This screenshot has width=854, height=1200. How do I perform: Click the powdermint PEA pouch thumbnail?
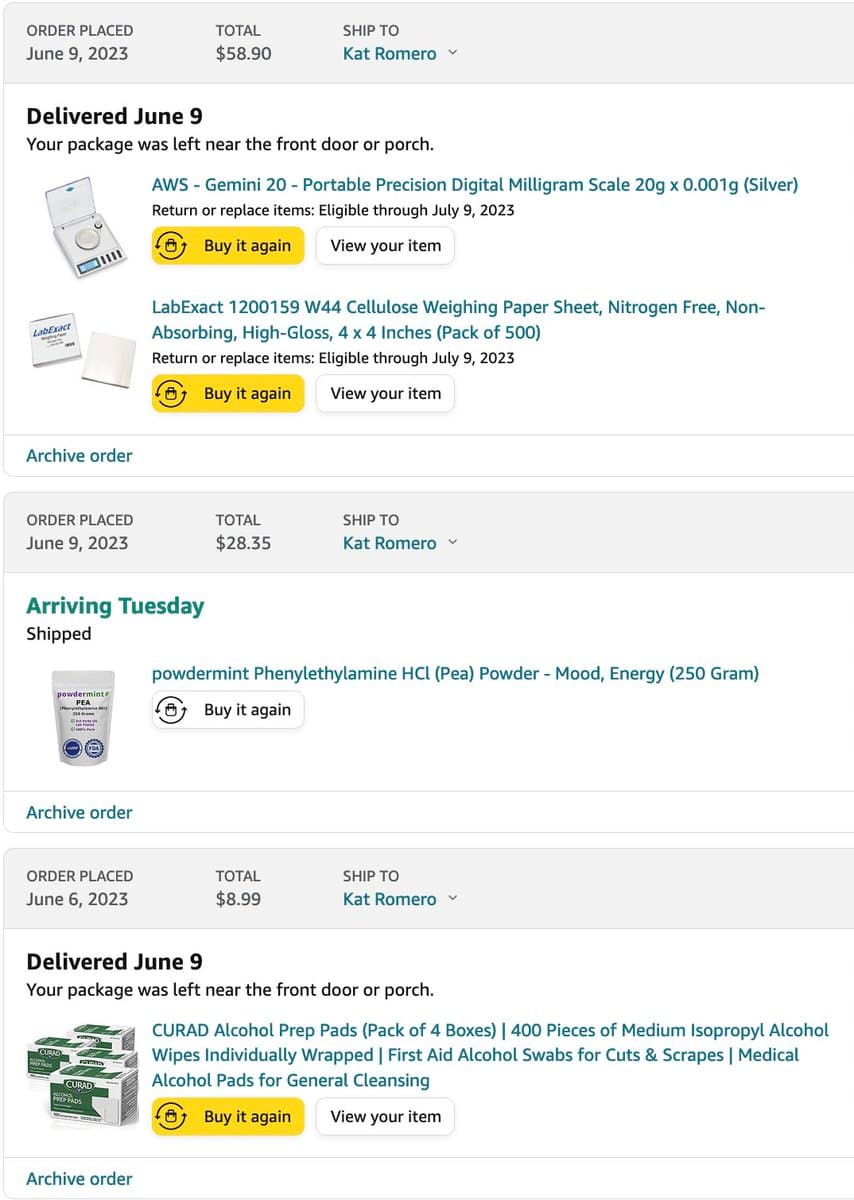pyautogui.click(x=84, y=718)
